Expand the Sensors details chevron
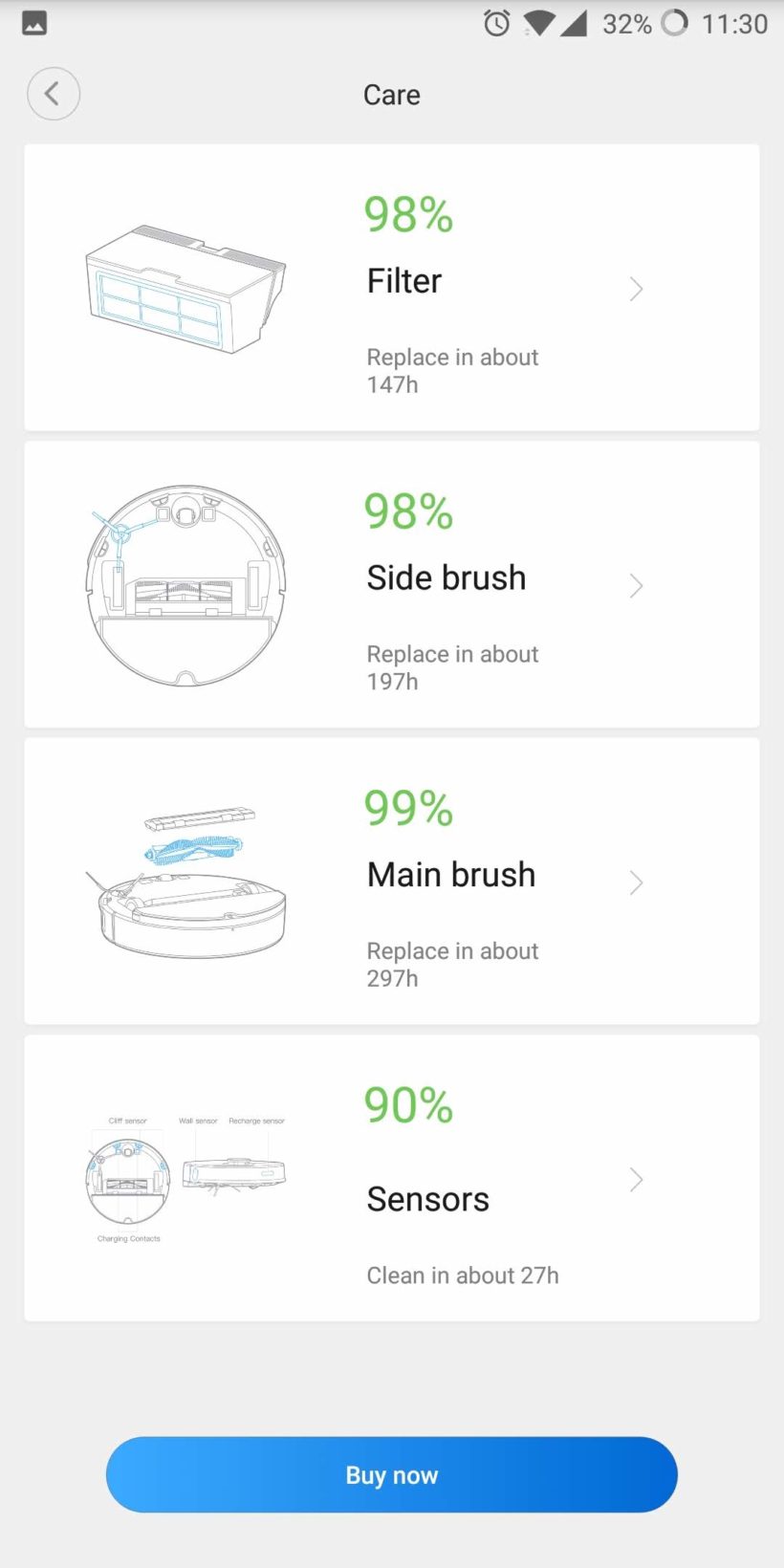 [x=637, y=1179]
